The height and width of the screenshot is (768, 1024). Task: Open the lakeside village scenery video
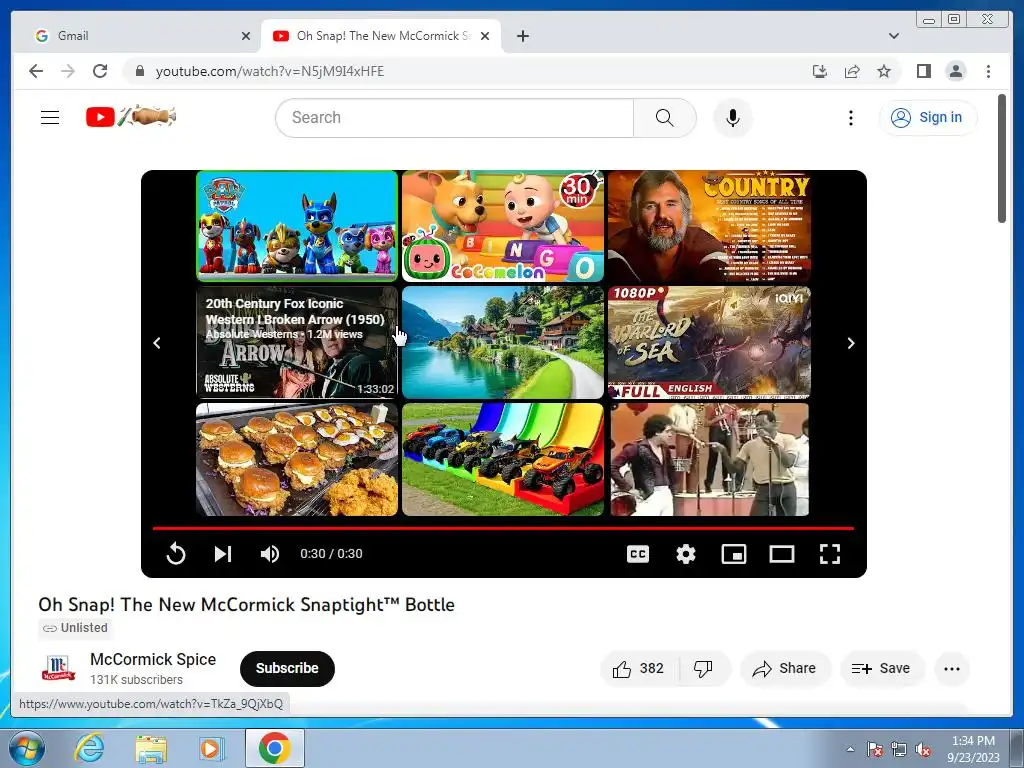(x=503, y=342)
